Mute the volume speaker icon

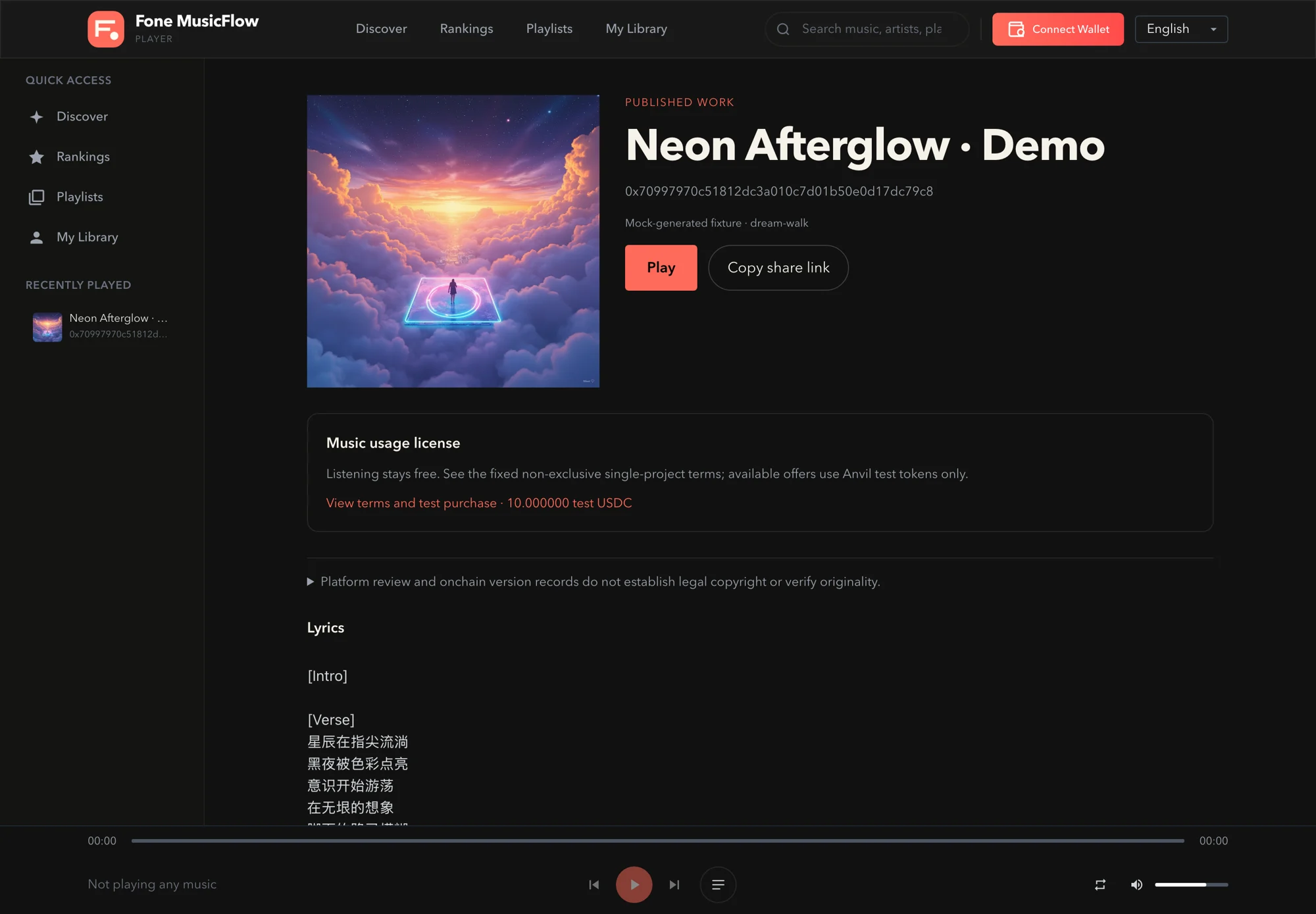[1136, 884]
